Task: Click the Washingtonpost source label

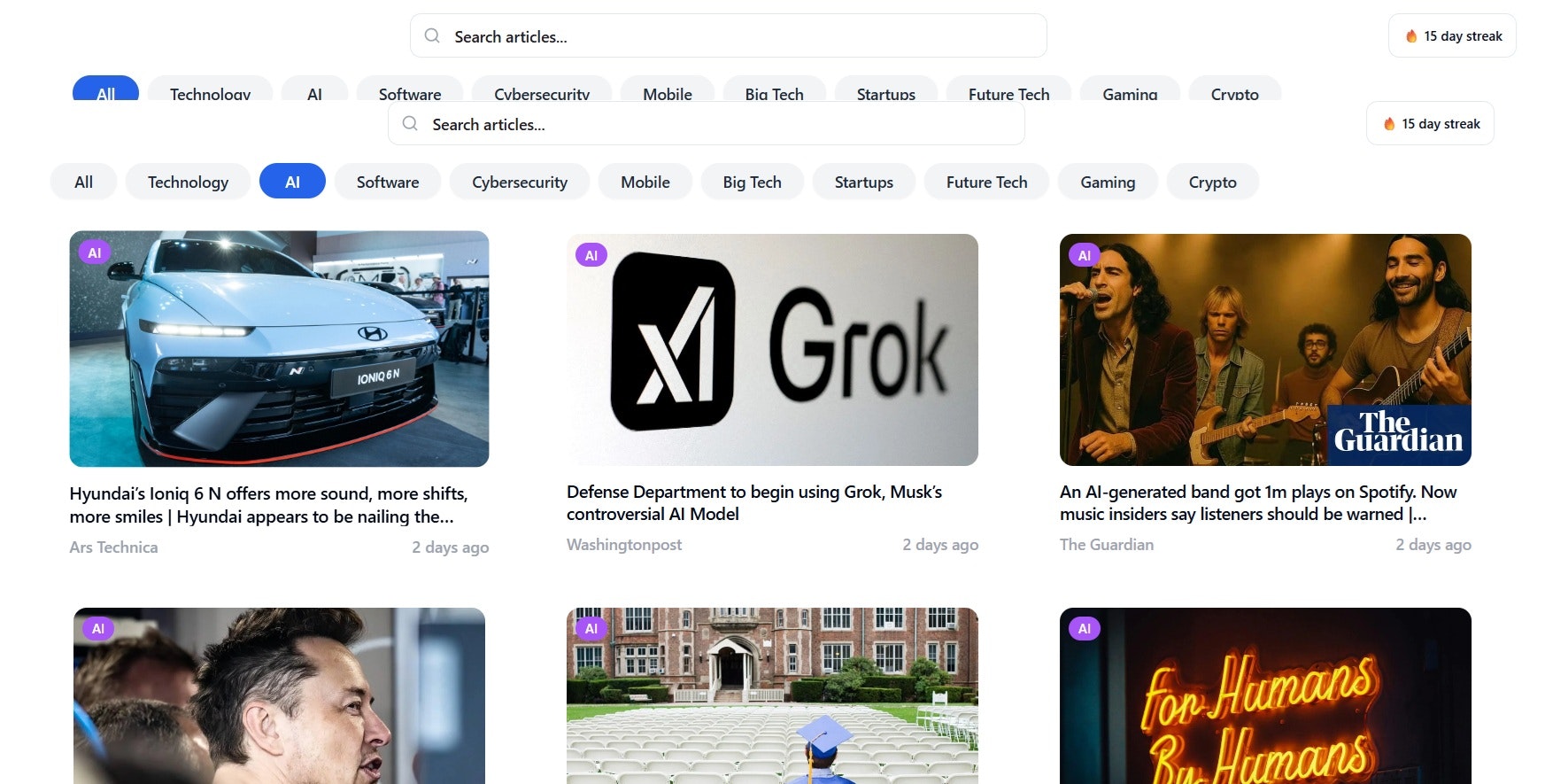Action: (x=624, y=545)
